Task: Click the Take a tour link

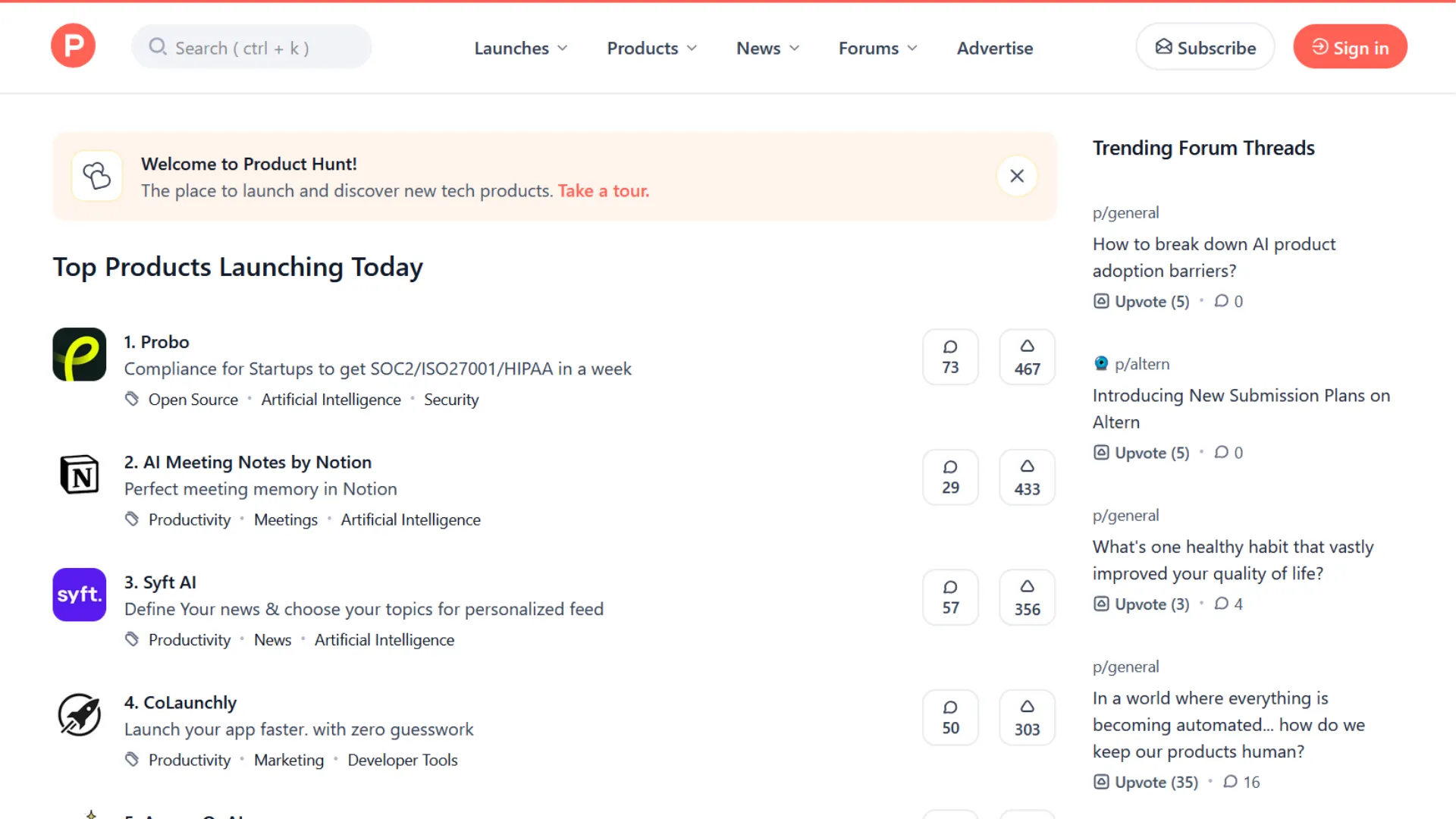Action: (603, 190)
